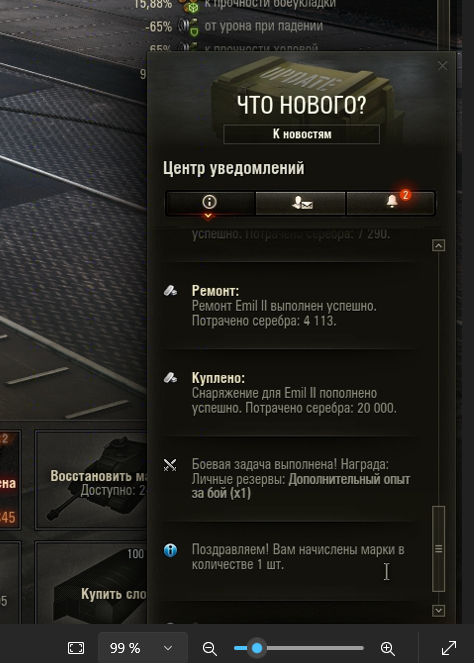Click the 'Восстановить' tank tile
The width and height of the screenshot is (474, 663).
click(x=91, y=480)
